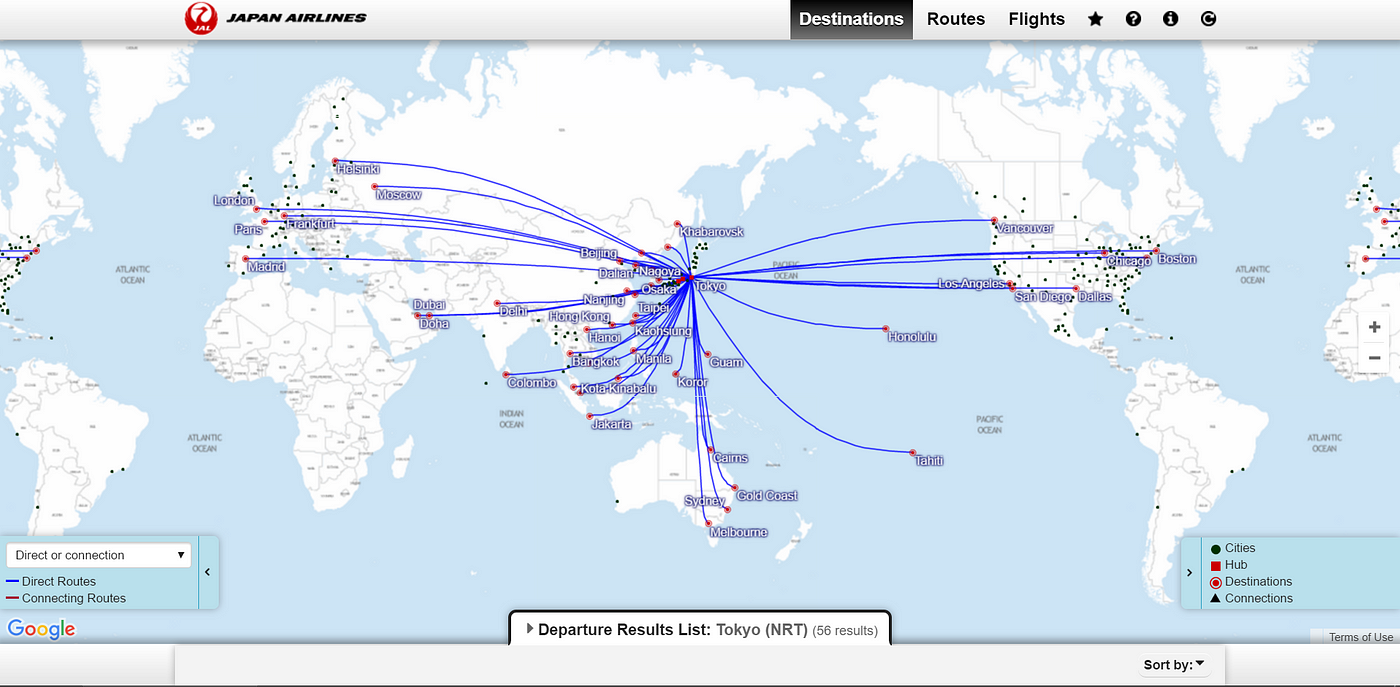
Task: Click the London city label
Action: [234, 201]
